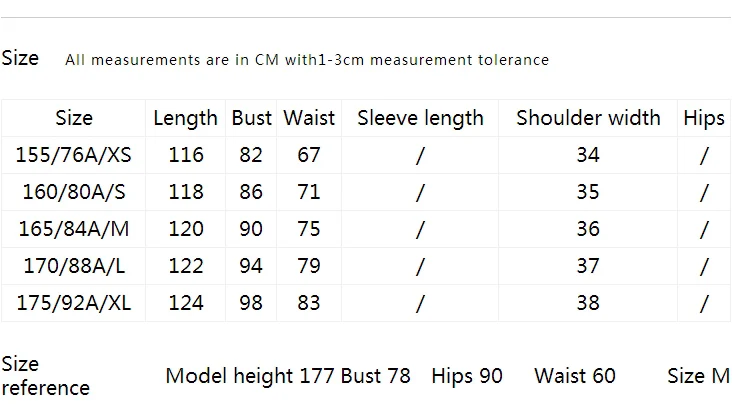732x404 pixels.
Task: Click the Size M reference text
Action: point(698,376)
